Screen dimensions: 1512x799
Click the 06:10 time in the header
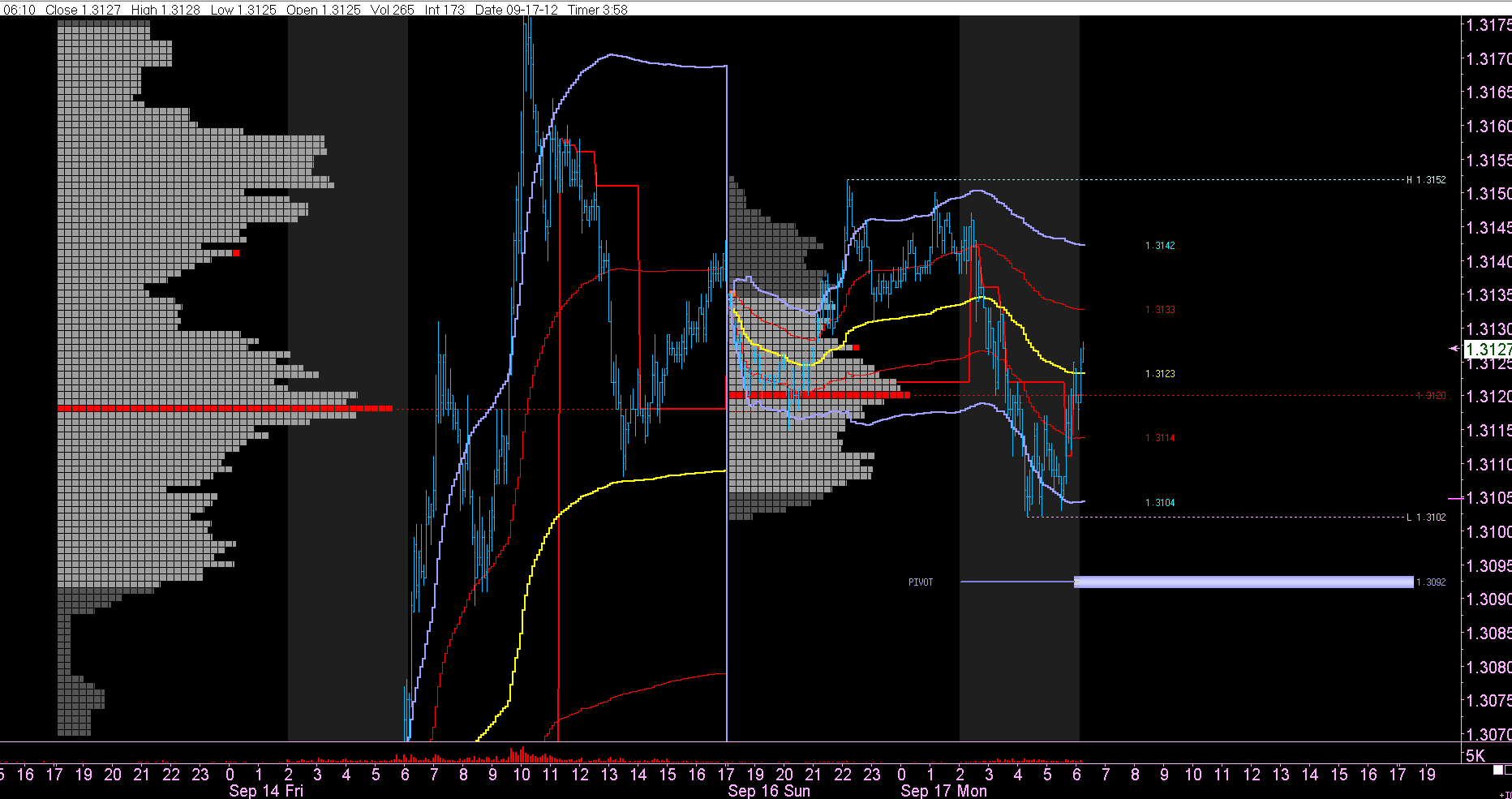(x=19, y=10)
